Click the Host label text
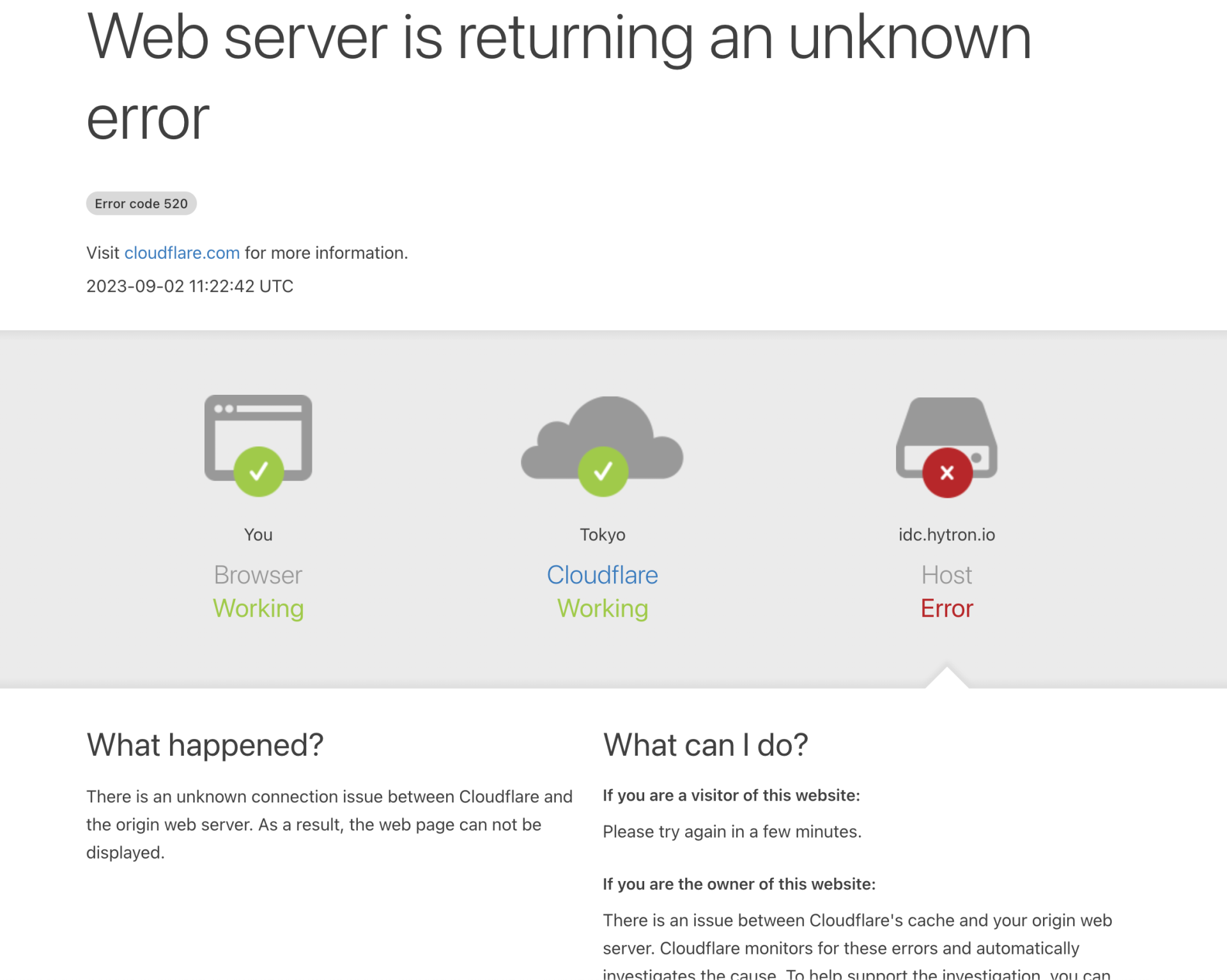The image size is (1227, 980). (x=946, y=575)
